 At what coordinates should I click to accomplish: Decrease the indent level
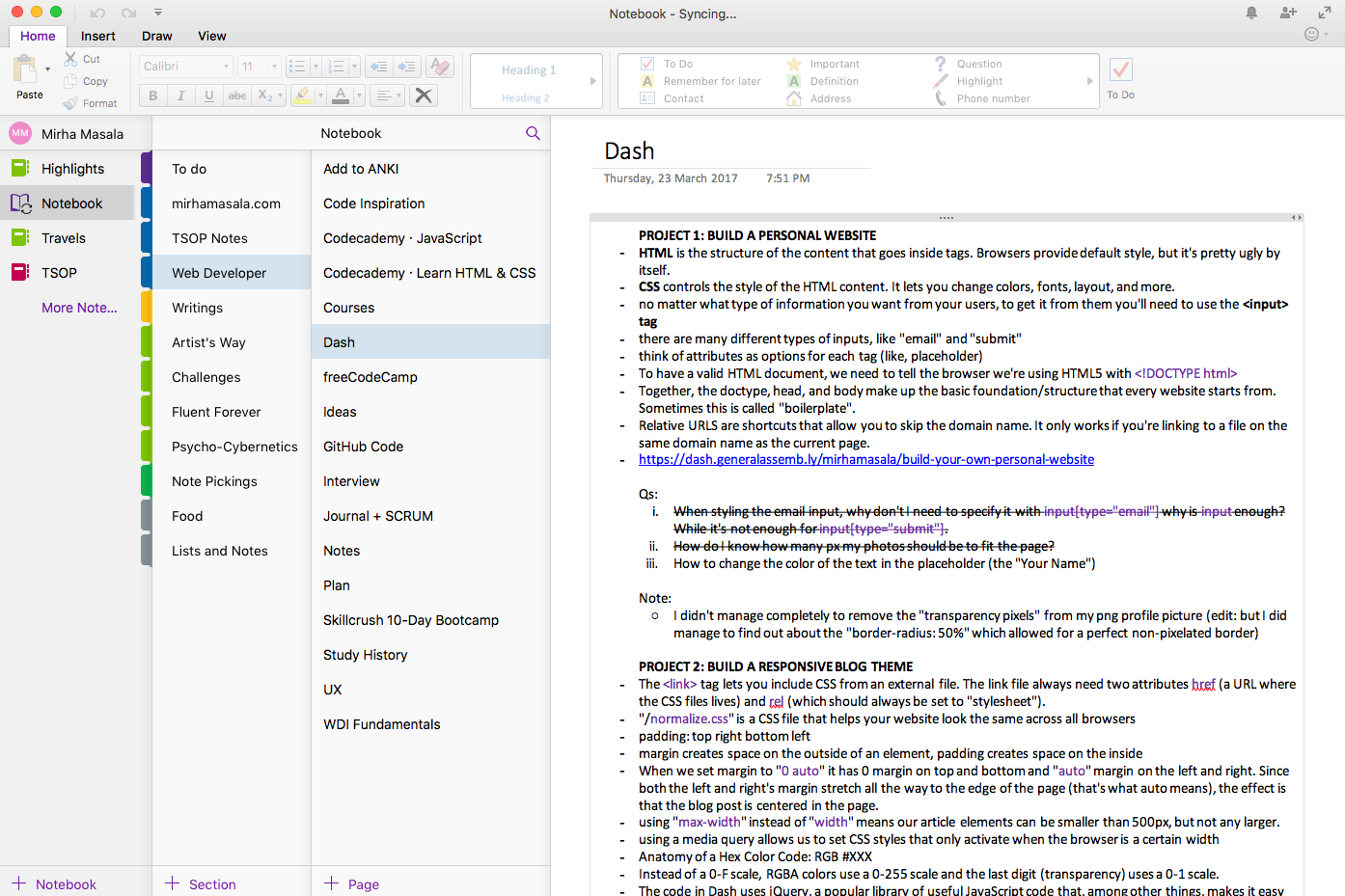(x=379, y=67)
